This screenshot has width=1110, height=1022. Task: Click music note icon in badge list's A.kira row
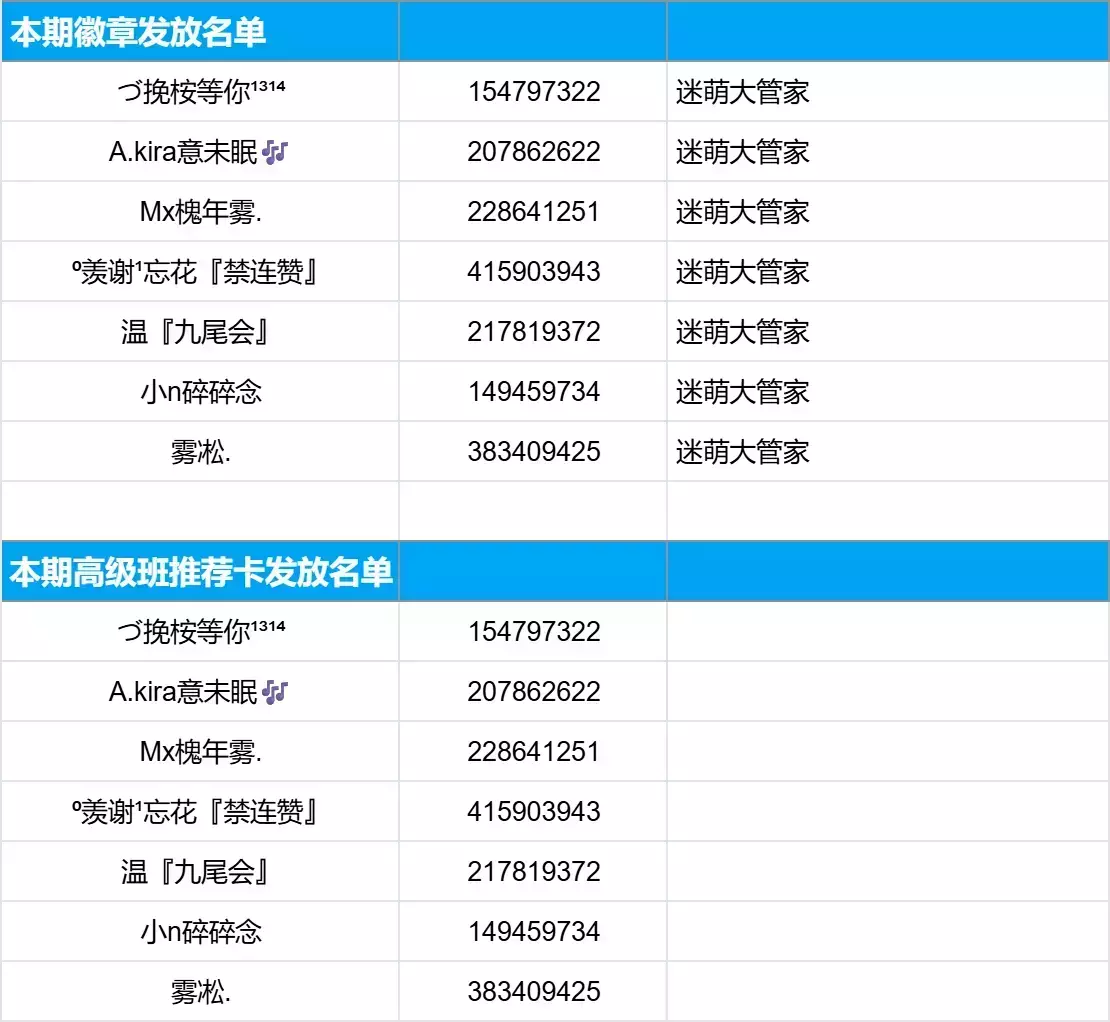coord(275,152)
